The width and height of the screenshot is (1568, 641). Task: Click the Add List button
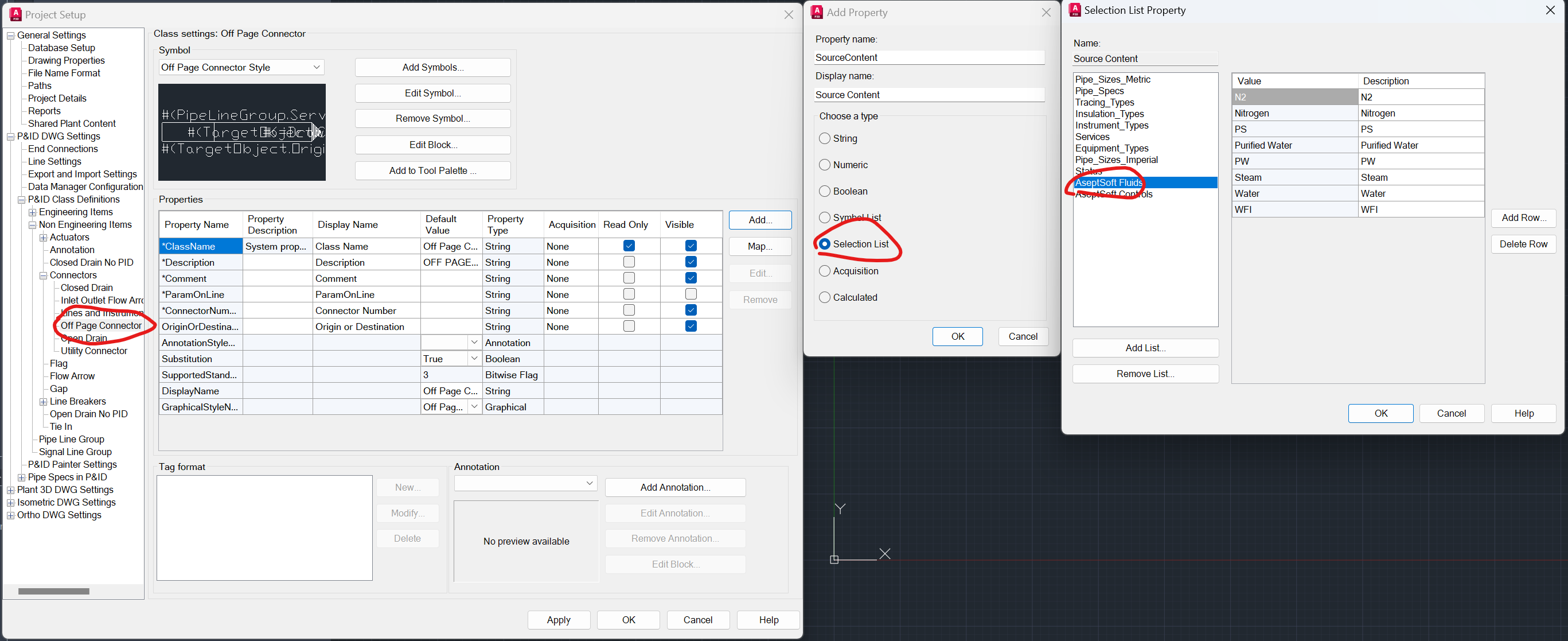point(1145,348)
